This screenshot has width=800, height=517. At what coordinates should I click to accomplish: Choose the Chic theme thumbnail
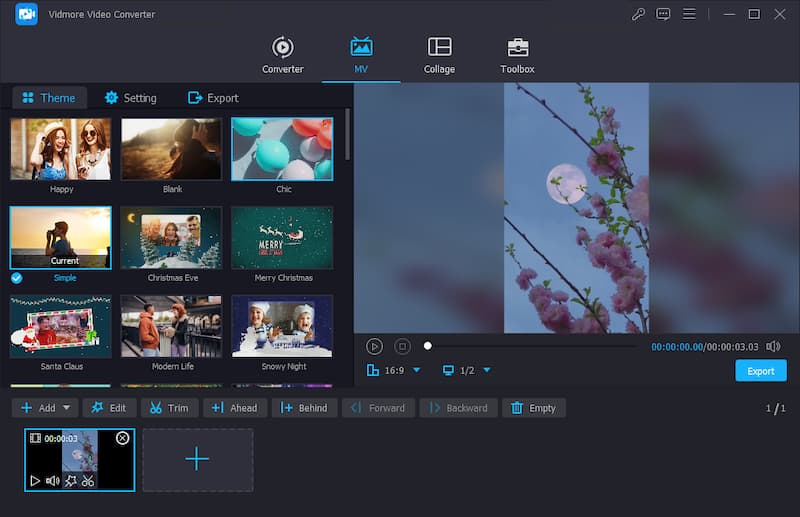point(282,149)
